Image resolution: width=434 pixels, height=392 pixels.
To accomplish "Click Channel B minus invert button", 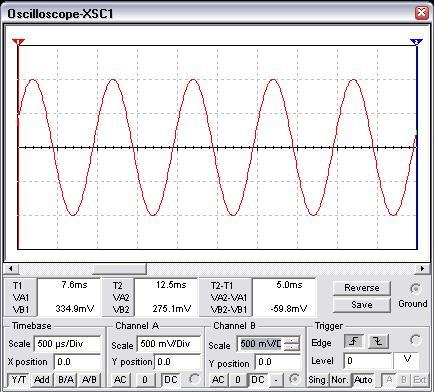I will (276, 380).
